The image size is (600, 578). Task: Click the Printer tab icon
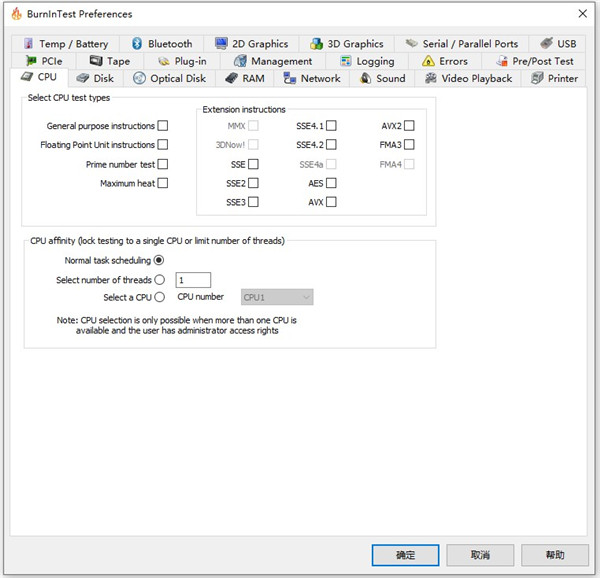537,78
